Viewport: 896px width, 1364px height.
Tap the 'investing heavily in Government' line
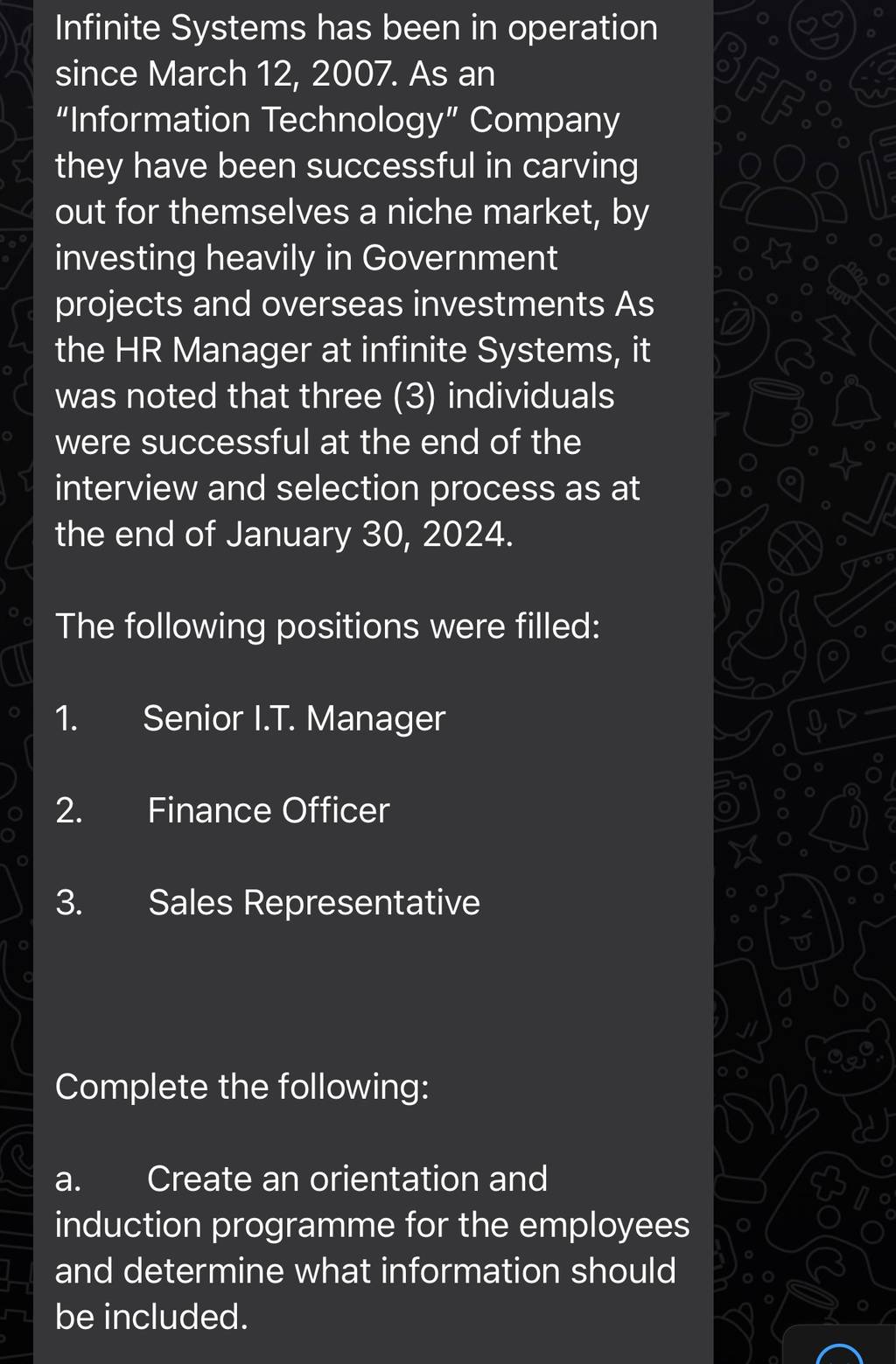pyautogui.click(x=306, y=258)
